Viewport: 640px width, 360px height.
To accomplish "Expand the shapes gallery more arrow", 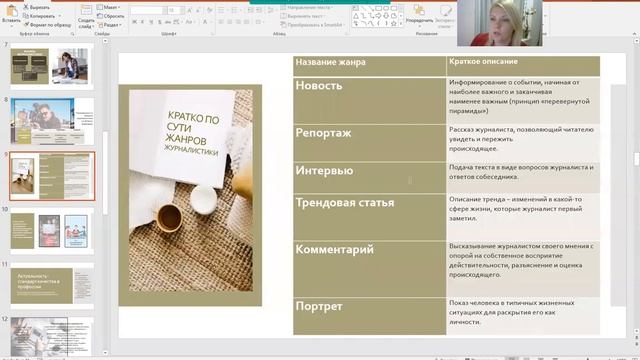I will (401, 24).
